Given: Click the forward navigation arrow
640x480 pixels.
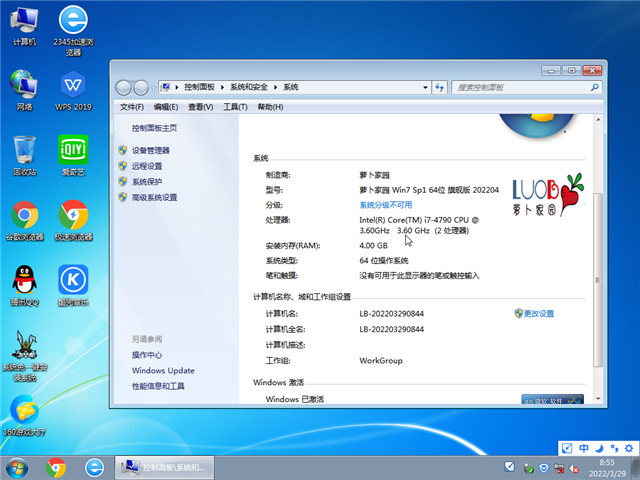Looking at the screenshot, I should point(141,87).
